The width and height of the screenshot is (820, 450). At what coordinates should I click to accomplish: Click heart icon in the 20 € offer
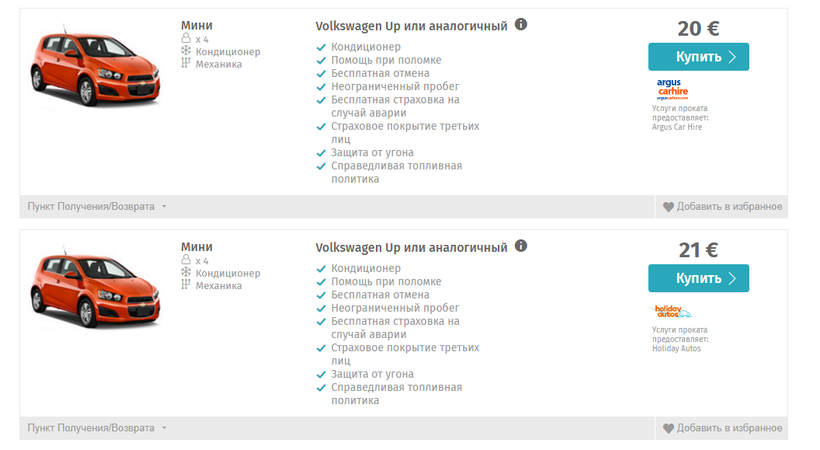coord(669,207)
